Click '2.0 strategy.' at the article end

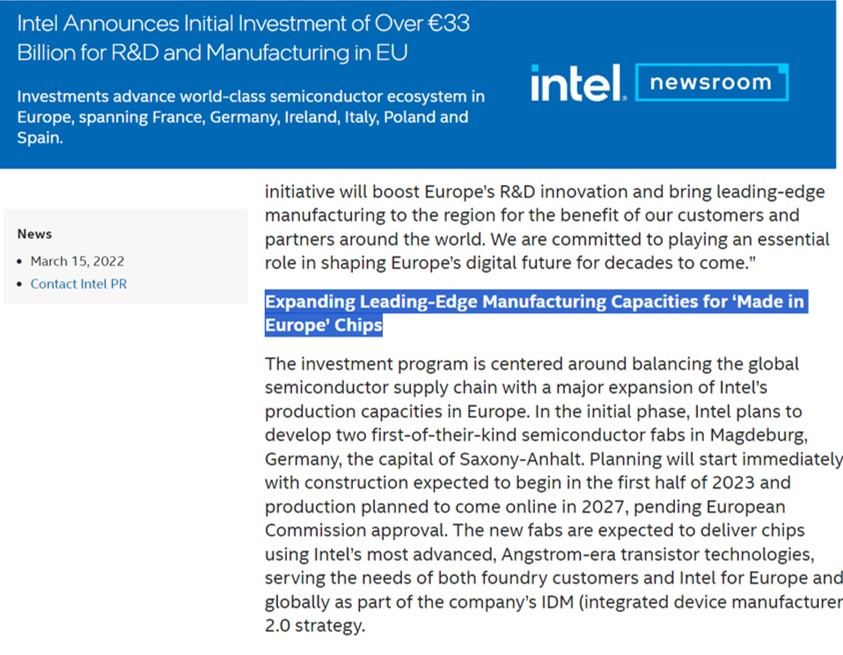315,625
